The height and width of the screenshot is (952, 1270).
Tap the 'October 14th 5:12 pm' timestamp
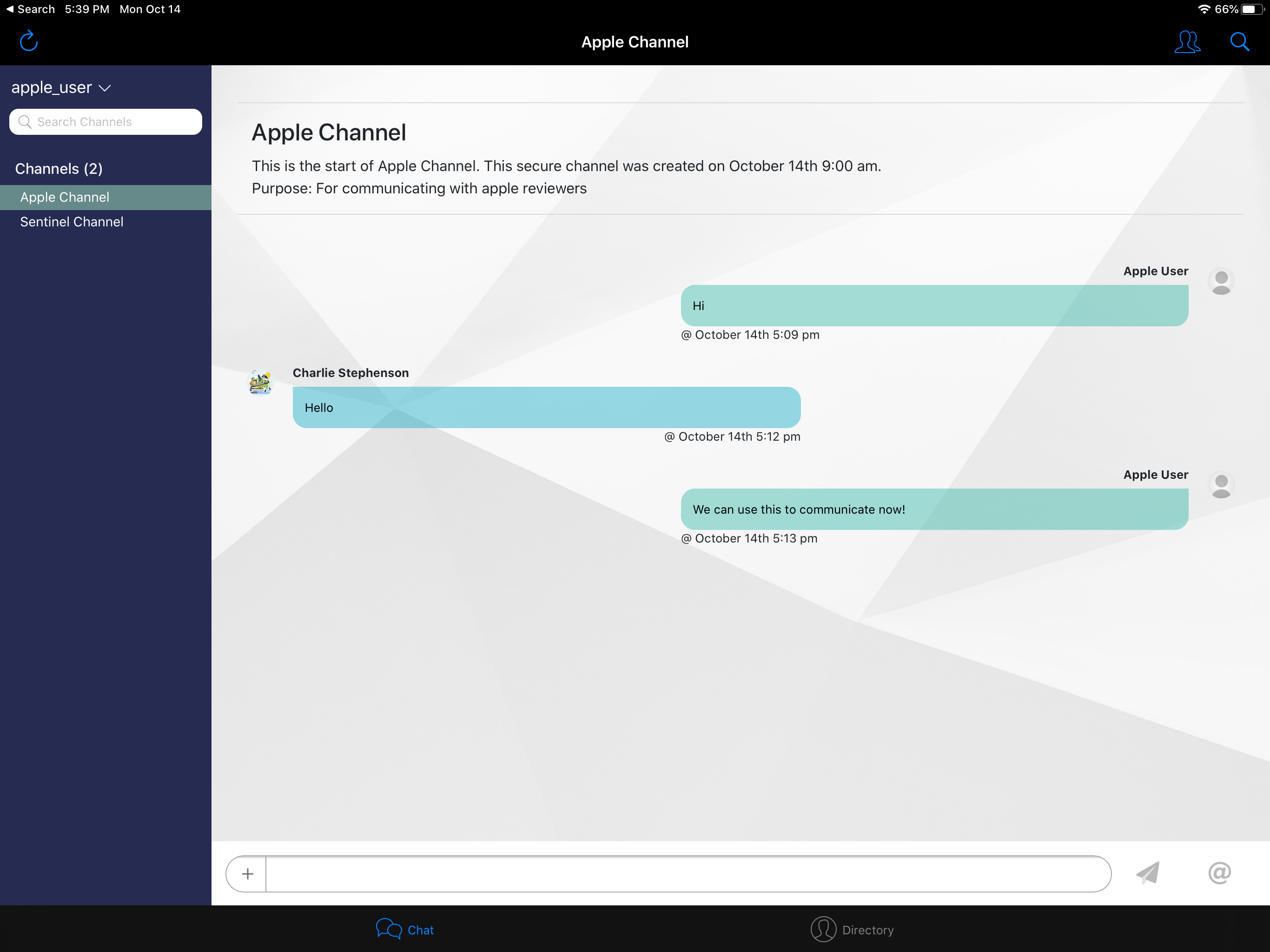[732, 436]
